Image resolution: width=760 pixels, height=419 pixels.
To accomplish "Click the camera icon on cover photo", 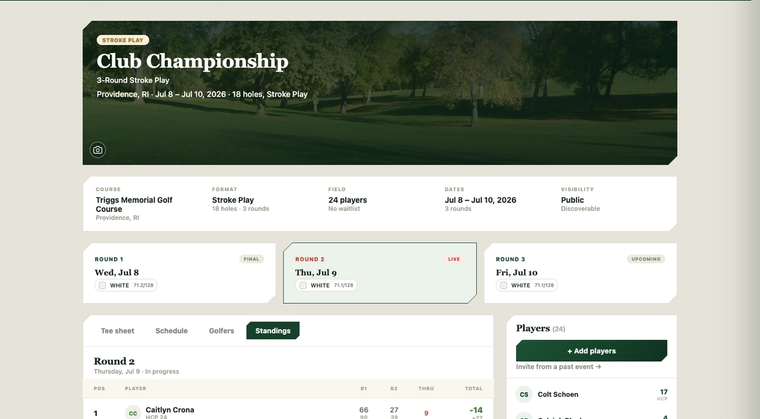I will pyautogui.click(x=97, y=150).
